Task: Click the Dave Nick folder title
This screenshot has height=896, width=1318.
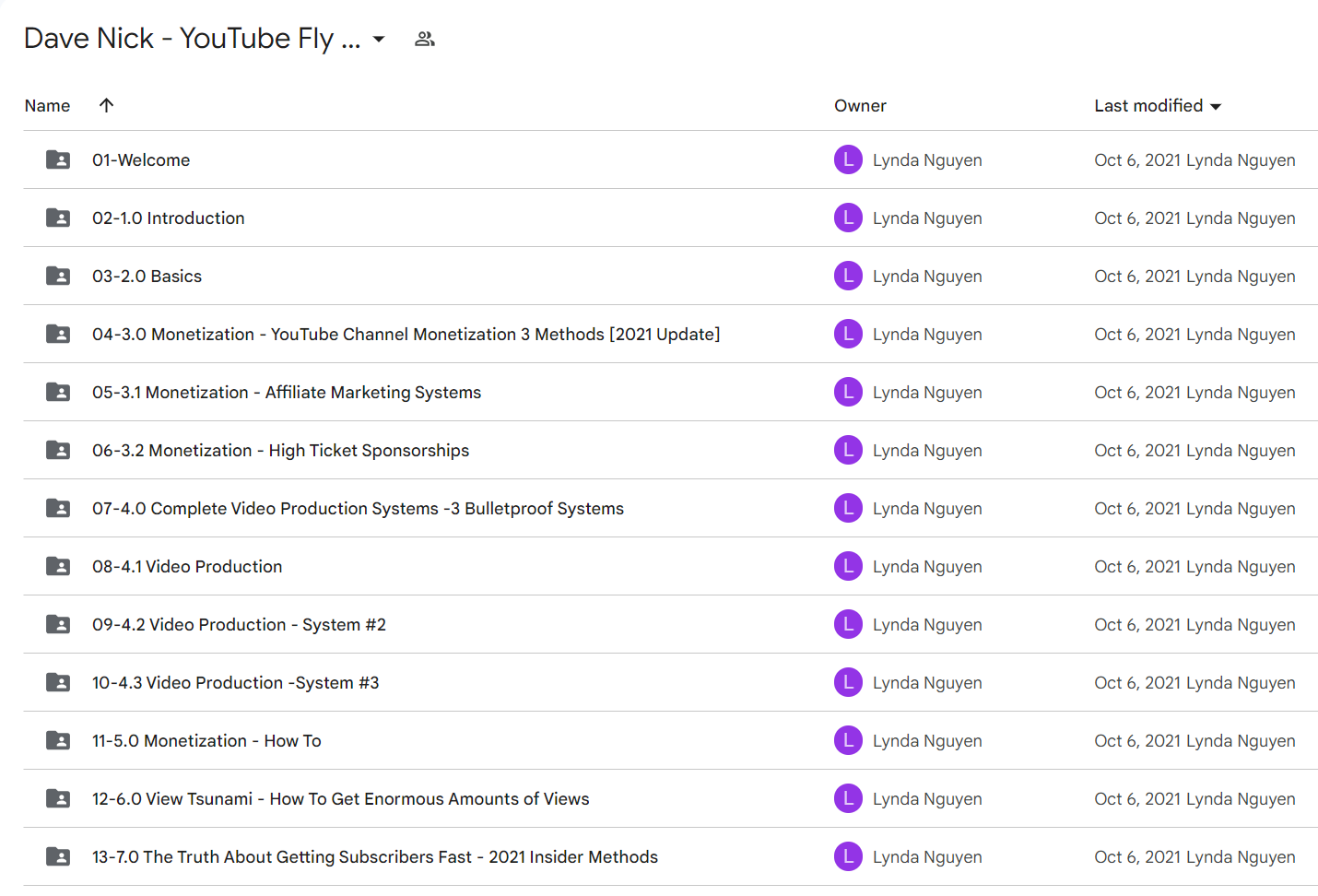Action: pos(192,39)
